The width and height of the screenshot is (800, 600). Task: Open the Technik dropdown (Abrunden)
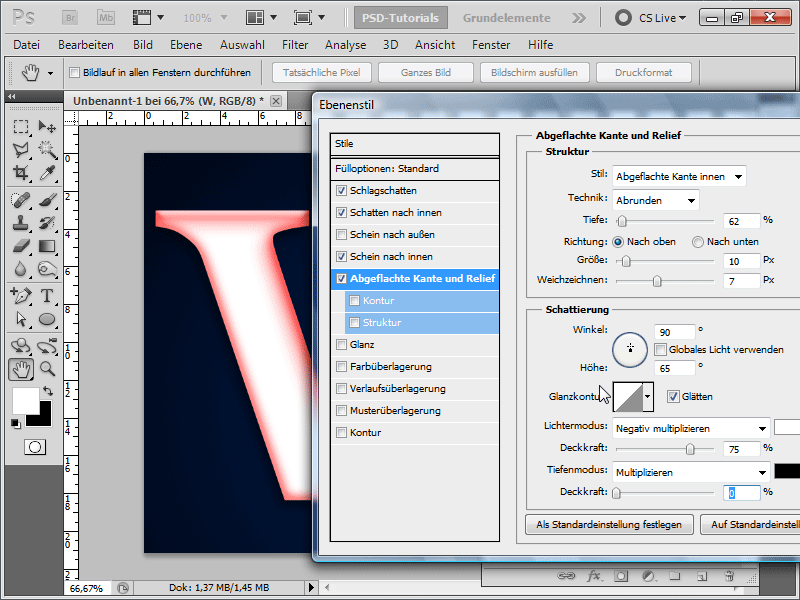[656, 201]
